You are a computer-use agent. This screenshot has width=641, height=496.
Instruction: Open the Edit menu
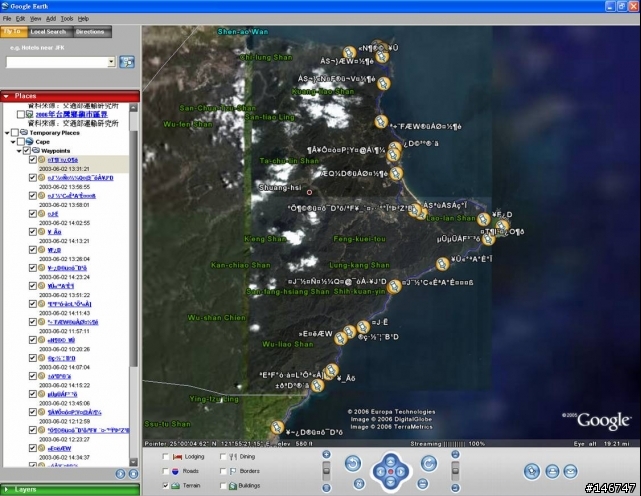point(20,19)
